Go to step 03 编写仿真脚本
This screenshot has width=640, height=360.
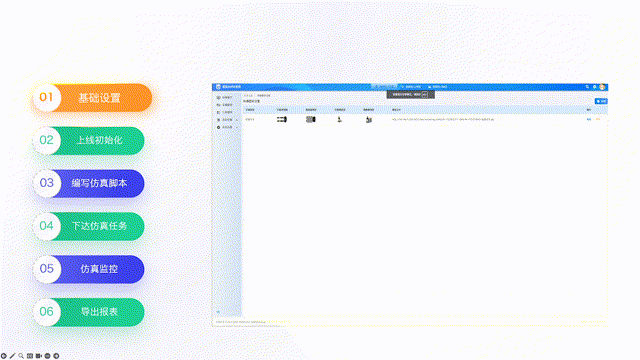coord(89,183)
